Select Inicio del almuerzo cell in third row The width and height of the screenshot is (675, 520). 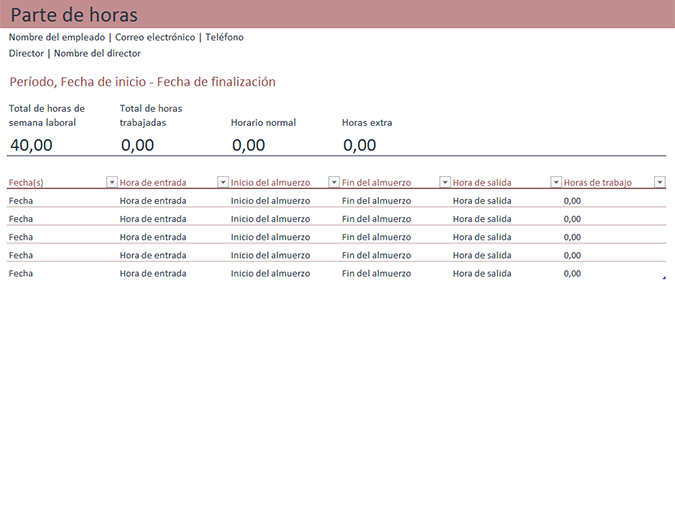click(270, 237)
